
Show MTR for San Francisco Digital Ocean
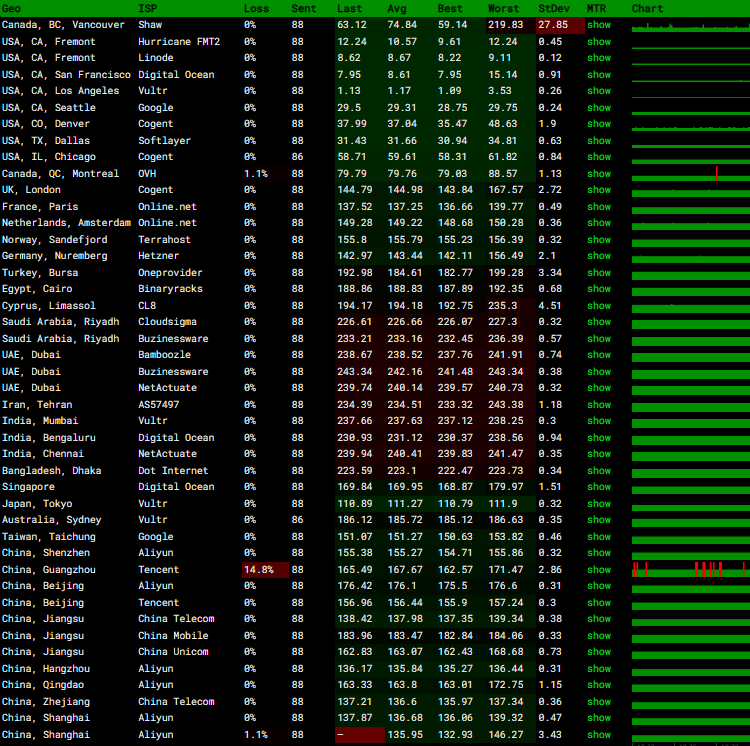pyautogui.click(x=599, y=75)
